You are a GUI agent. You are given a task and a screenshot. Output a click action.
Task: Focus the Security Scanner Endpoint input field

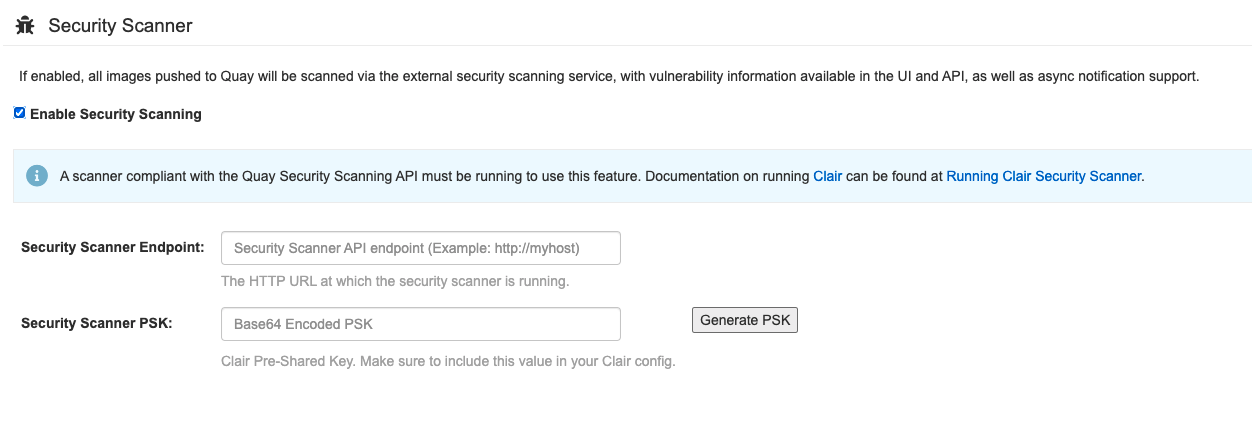pyautogui.click(x=420, y=248)
